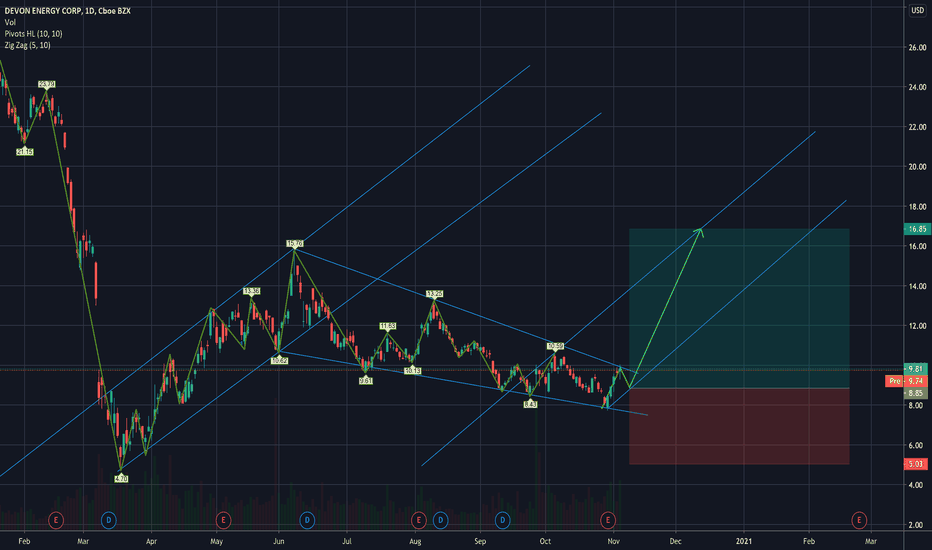Select the 13.25 pivot high label
Image resolution: width=932 pixels, height=550 pixels.
click(x=434, y=294)
